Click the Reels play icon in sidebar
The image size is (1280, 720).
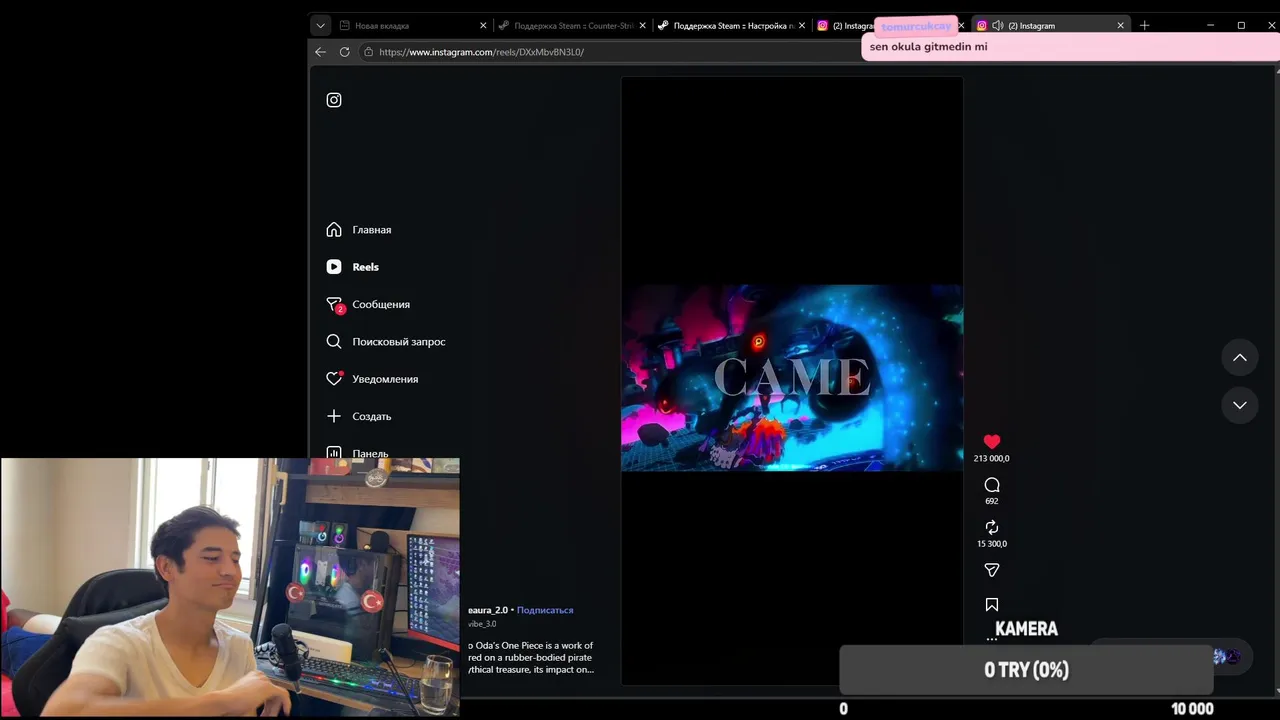pyautogui.click(x=334, y=267)
